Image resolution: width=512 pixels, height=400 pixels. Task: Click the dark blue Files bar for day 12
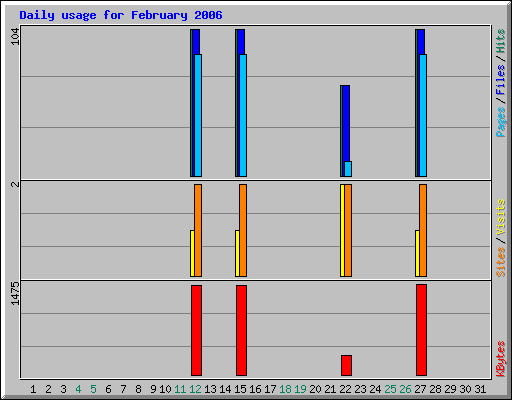(196, 42)
